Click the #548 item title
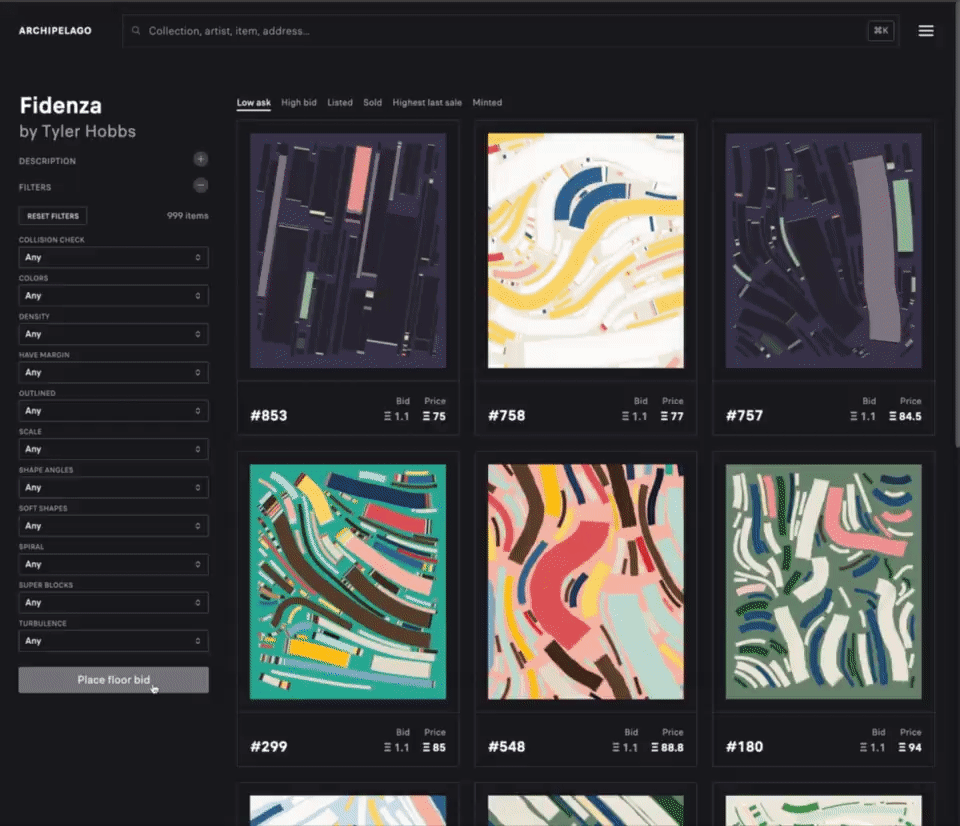The height and width of the screenshot is (826, 960). pyautogui.click(x=506, y=747)
